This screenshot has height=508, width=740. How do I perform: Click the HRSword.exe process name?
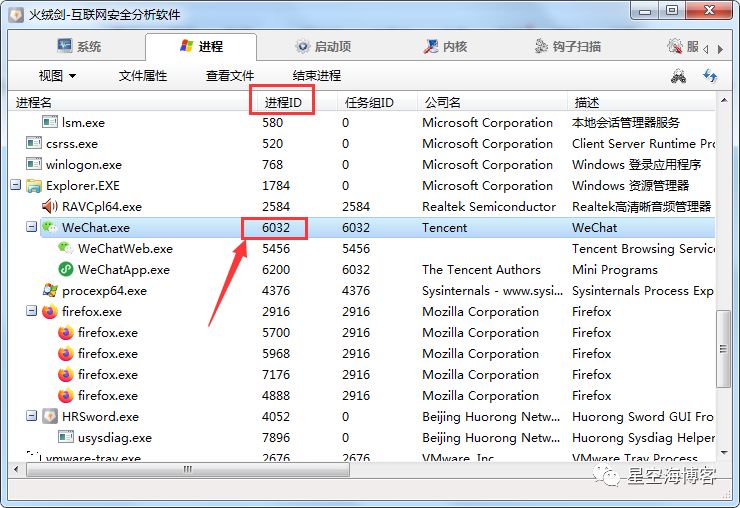coord(101,417)
